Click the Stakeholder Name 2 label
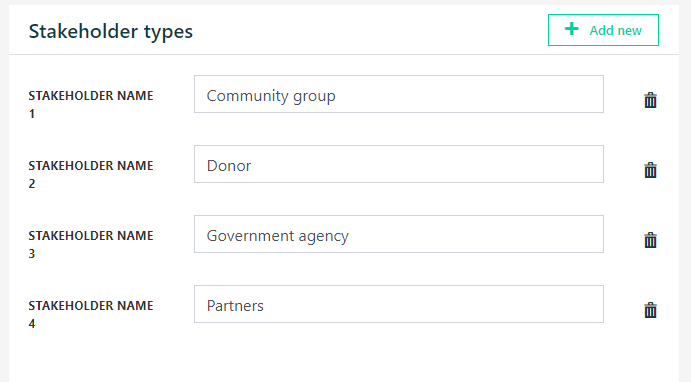The height and width of the screenshot is (382, 691). [x=91, y=174]
